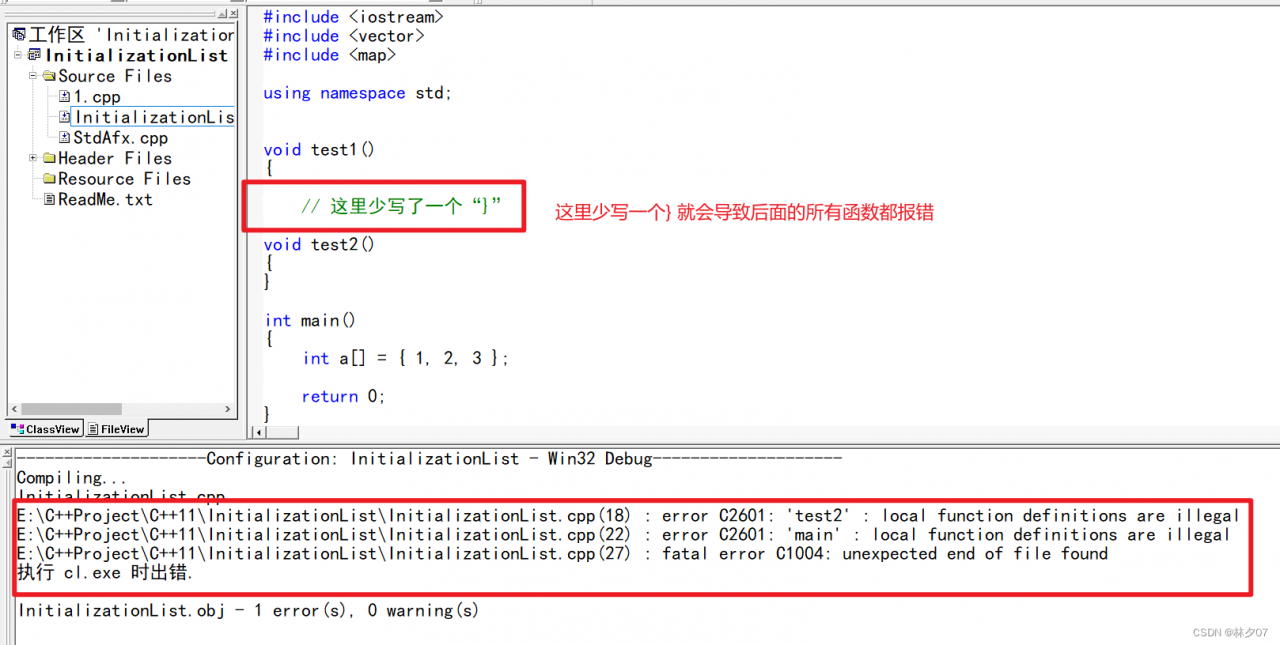Click the Source Files folder icon
The width and height of the screenshot is (1280, 645).
pos(49,76)
